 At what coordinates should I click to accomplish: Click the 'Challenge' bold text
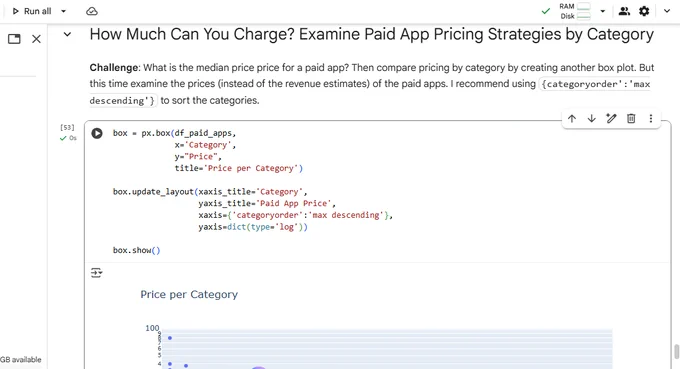click(x=114, y=68)
